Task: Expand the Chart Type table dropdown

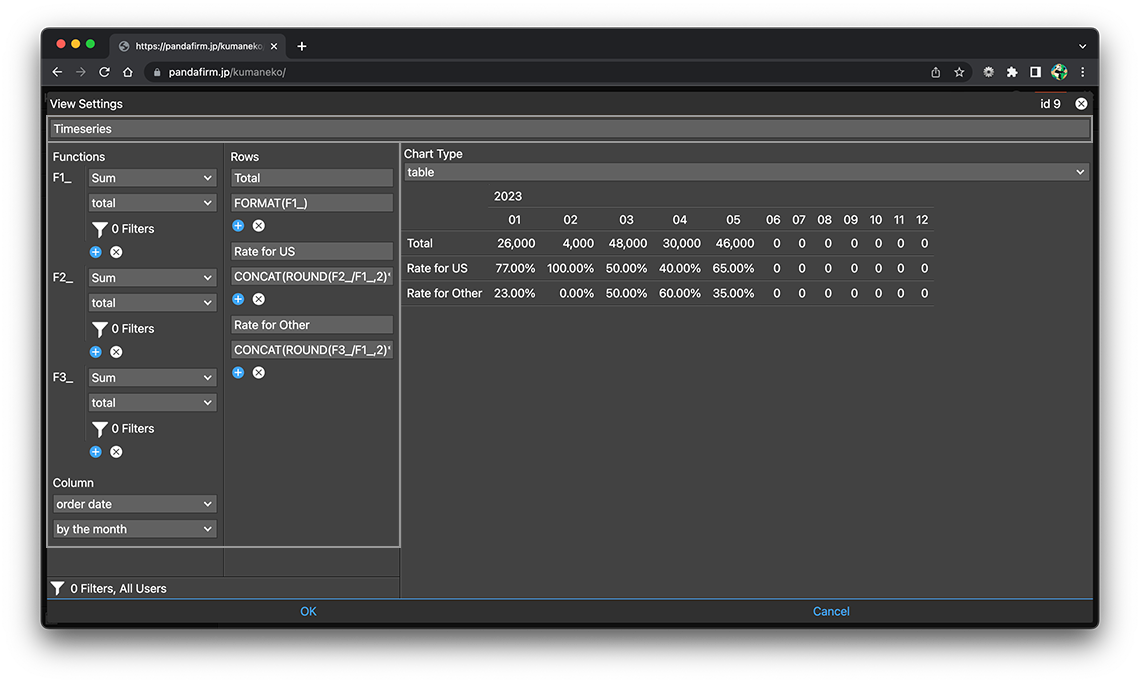Action: click(745, 172)
